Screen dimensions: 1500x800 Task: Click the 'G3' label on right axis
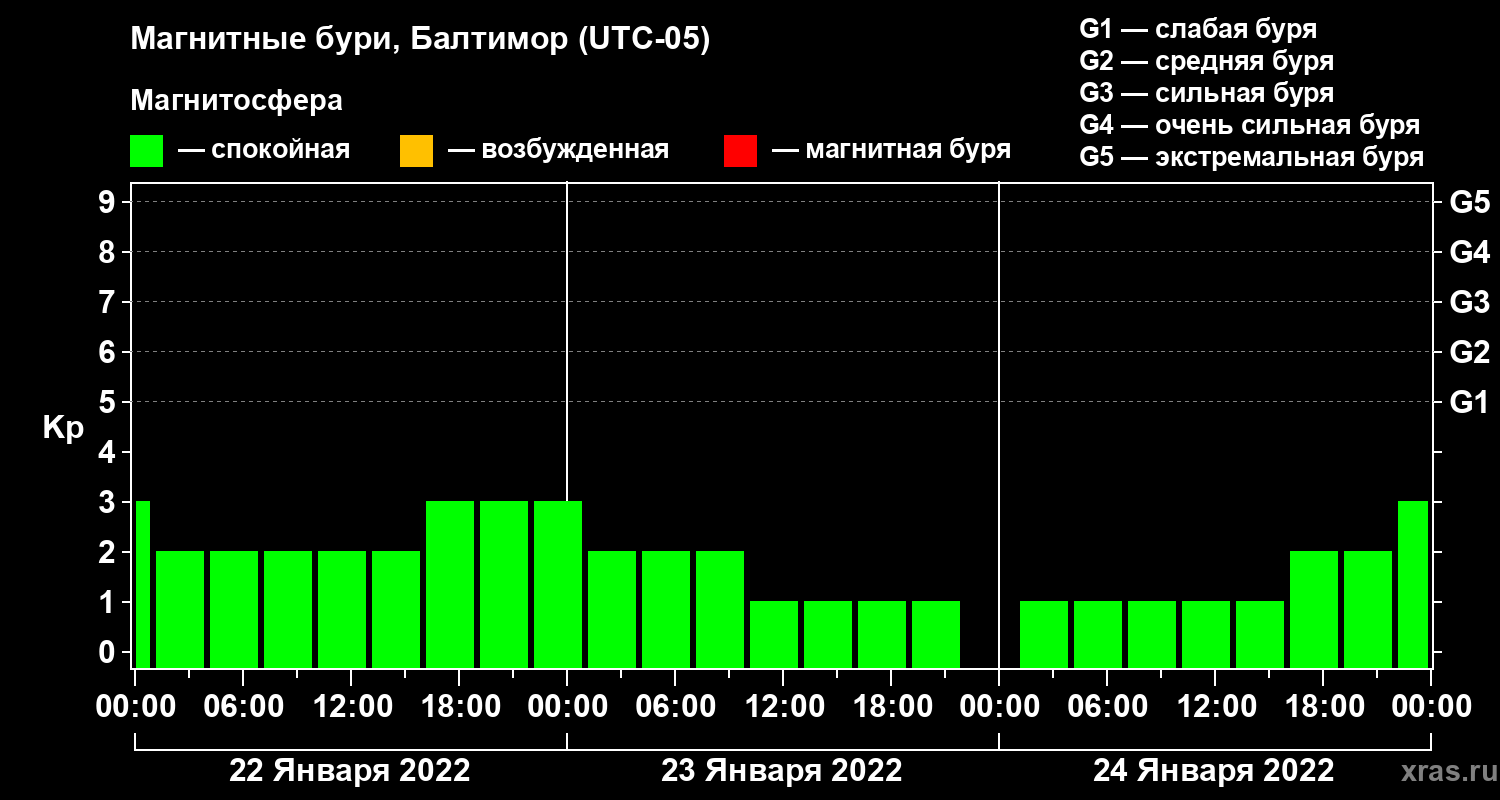(x=1469, y=302)
